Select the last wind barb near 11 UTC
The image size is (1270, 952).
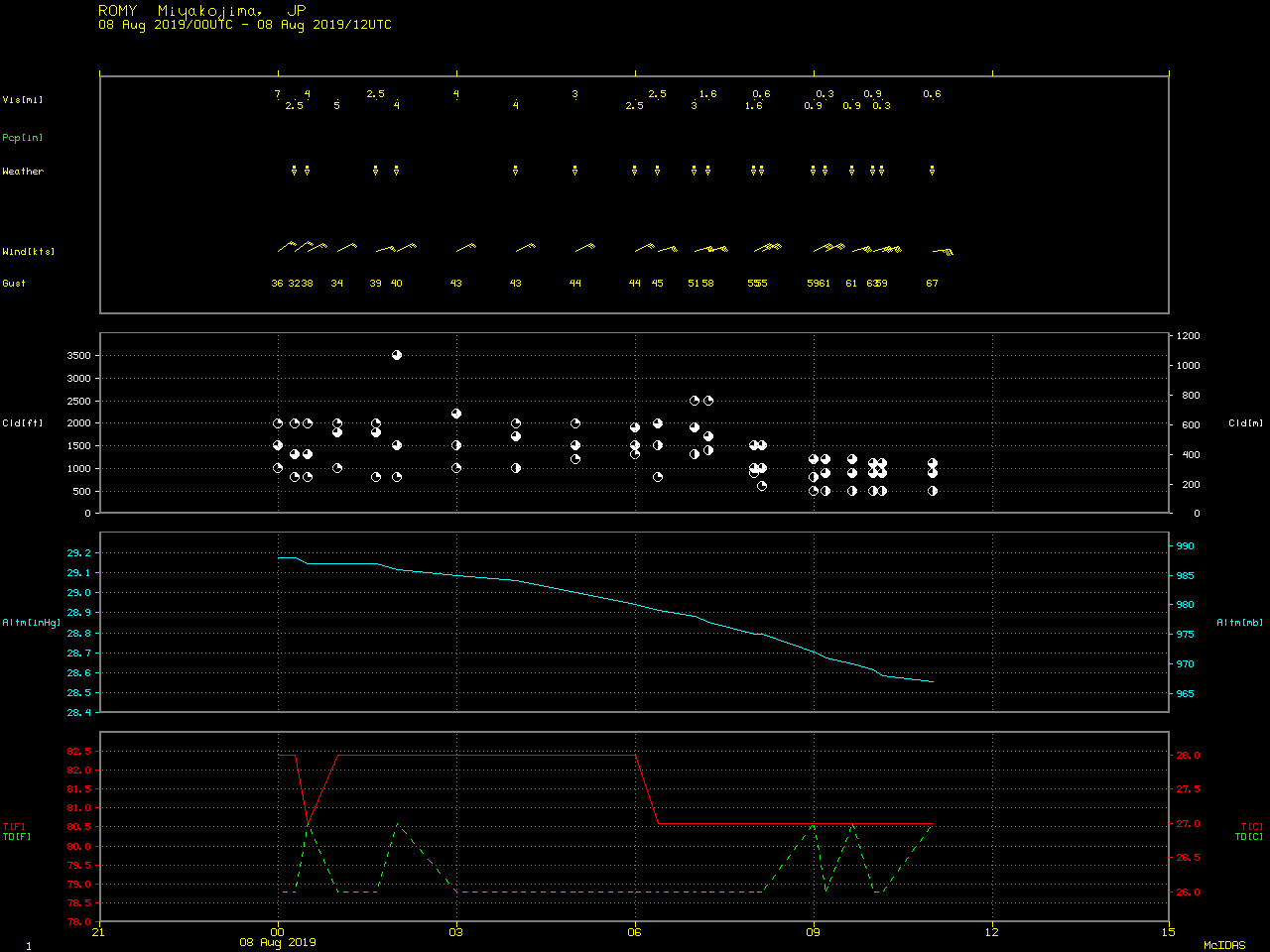(944, 251)
